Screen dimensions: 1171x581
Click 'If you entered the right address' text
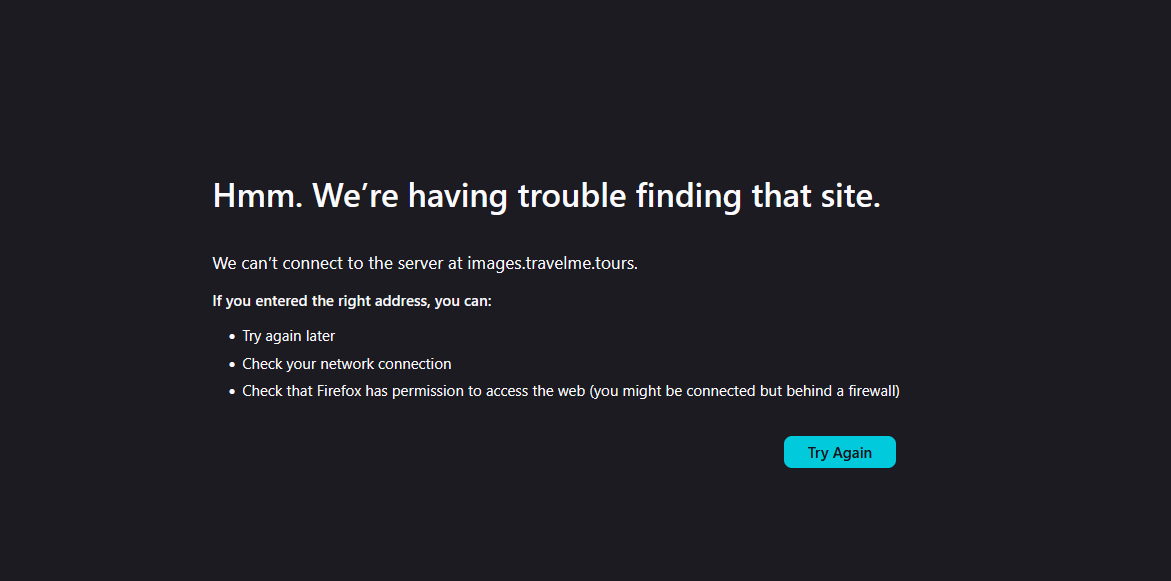pos(320,300)
